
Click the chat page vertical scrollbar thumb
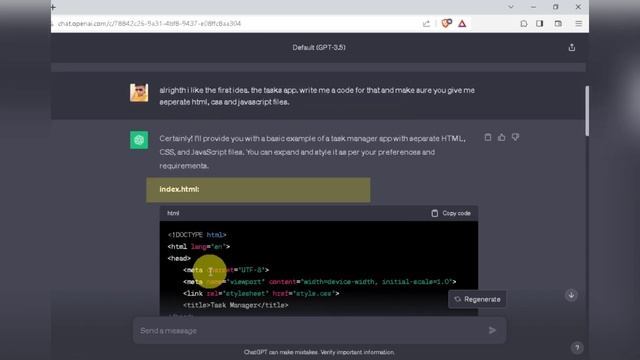[x=587, y=111]
